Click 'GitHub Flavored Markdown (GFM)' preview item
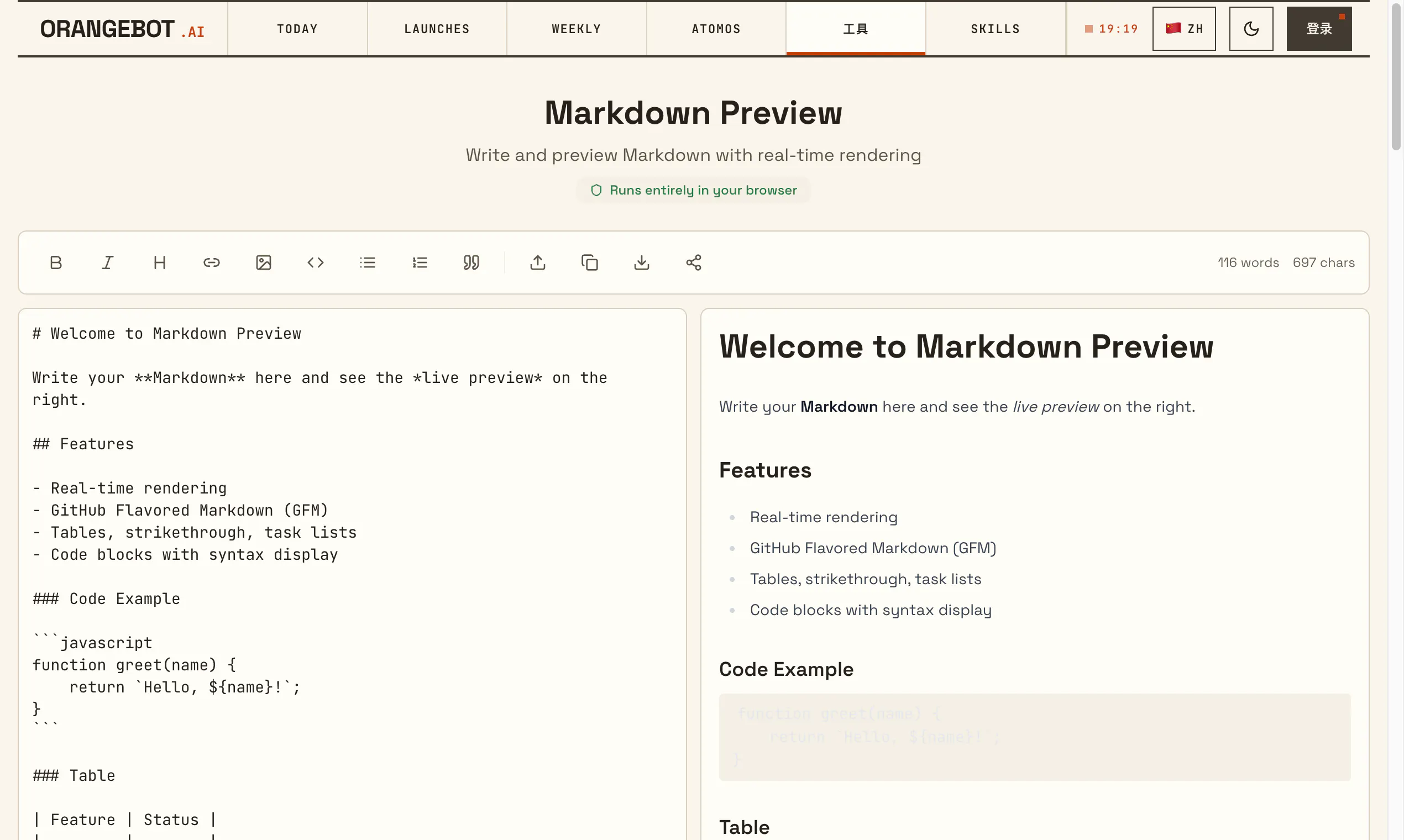This screenshot has height=840, width=1404. [873, 548]
